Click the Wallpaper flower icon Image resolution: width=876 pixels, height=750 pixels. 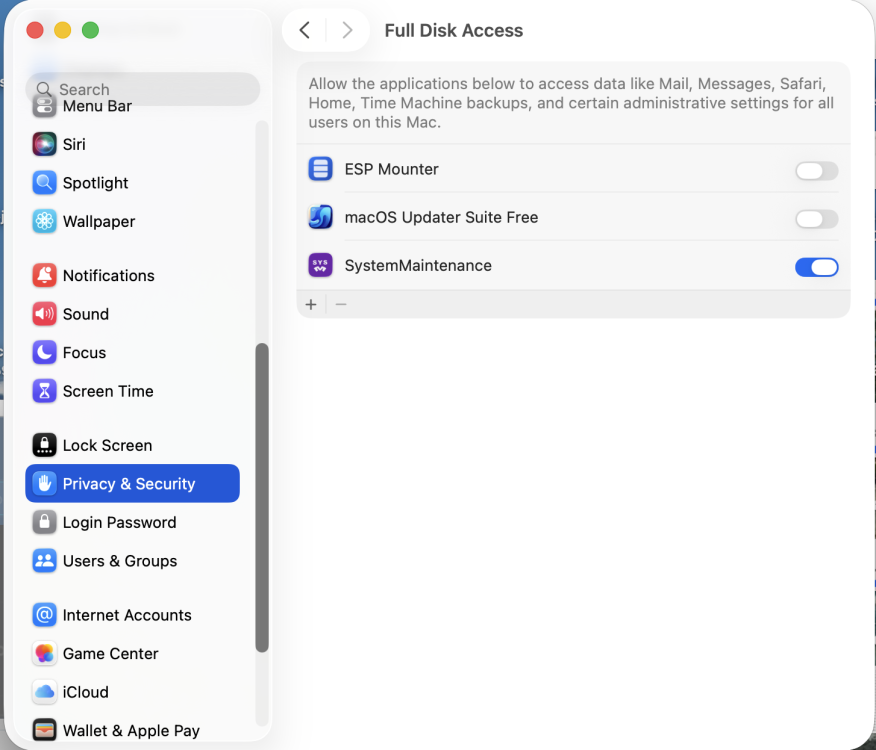pos(44,221)
